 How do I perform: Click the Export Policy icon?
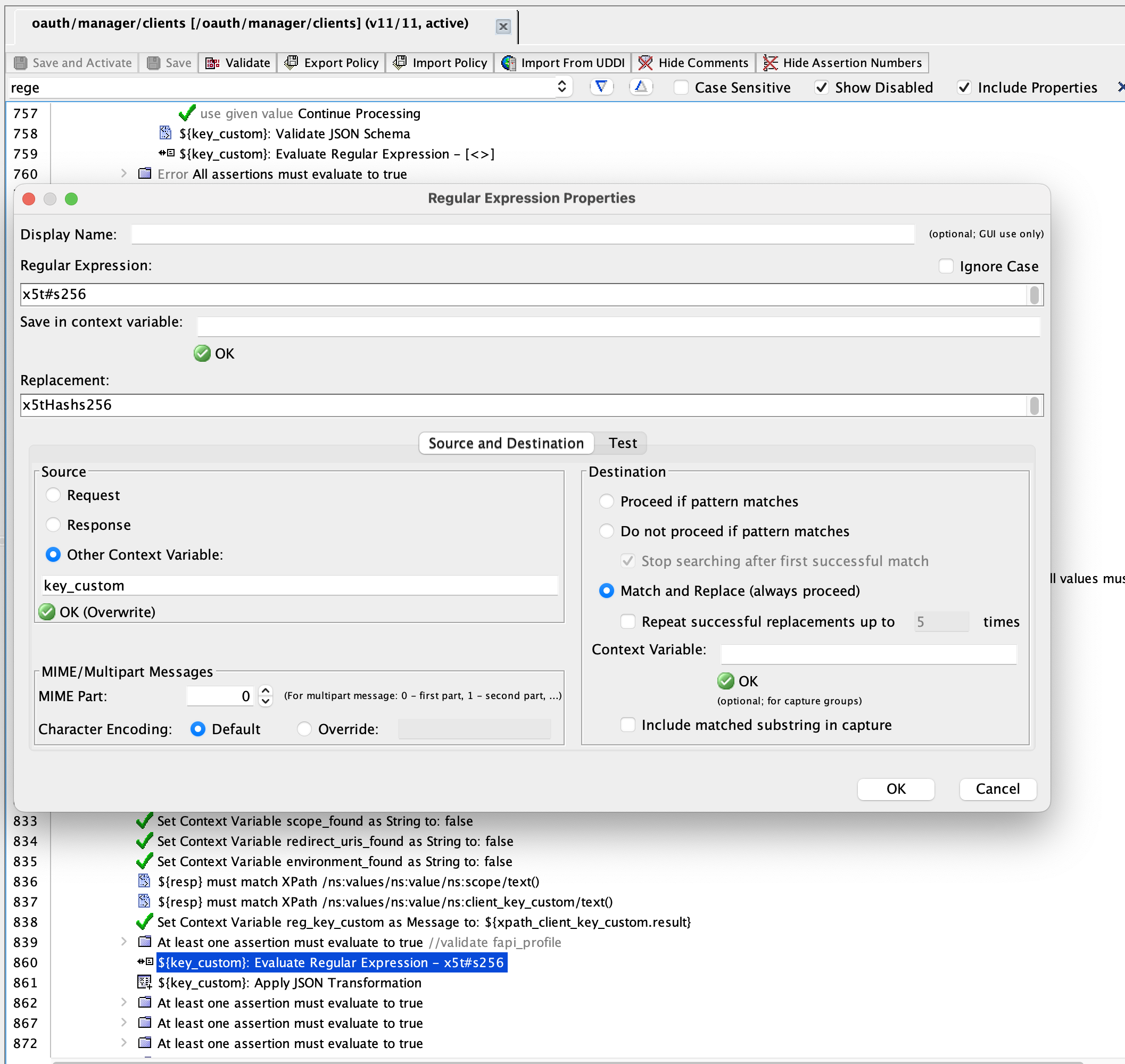tap(291, 62)
